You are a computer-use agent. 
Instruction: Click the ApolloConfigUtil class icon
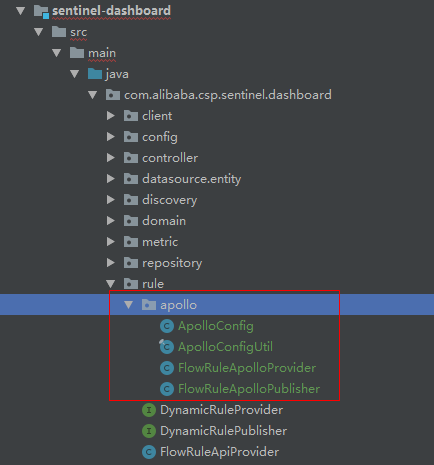click(x=167, y=347)
